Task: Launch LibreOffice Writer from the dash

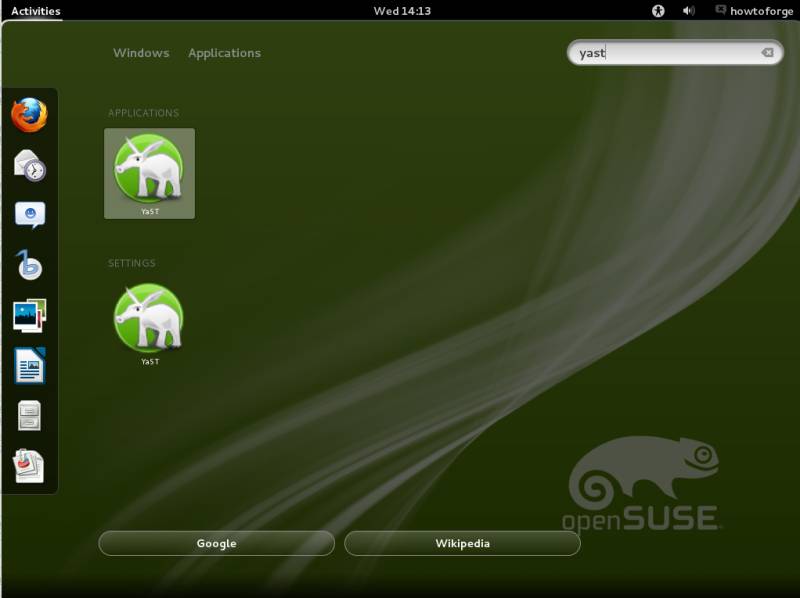Action: (30, 365)
